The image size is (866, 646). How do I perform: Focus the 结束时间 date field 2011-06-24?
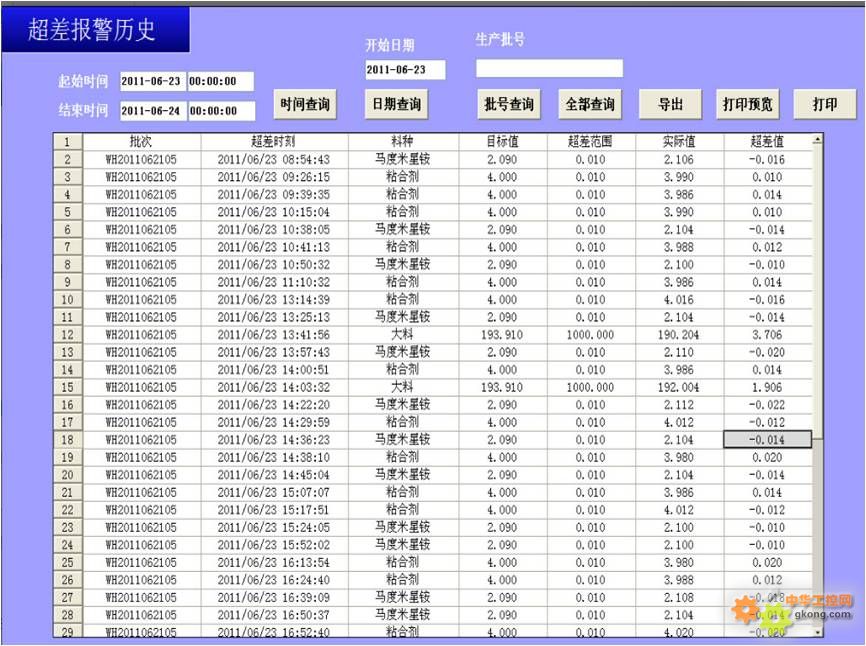(153, 110)
